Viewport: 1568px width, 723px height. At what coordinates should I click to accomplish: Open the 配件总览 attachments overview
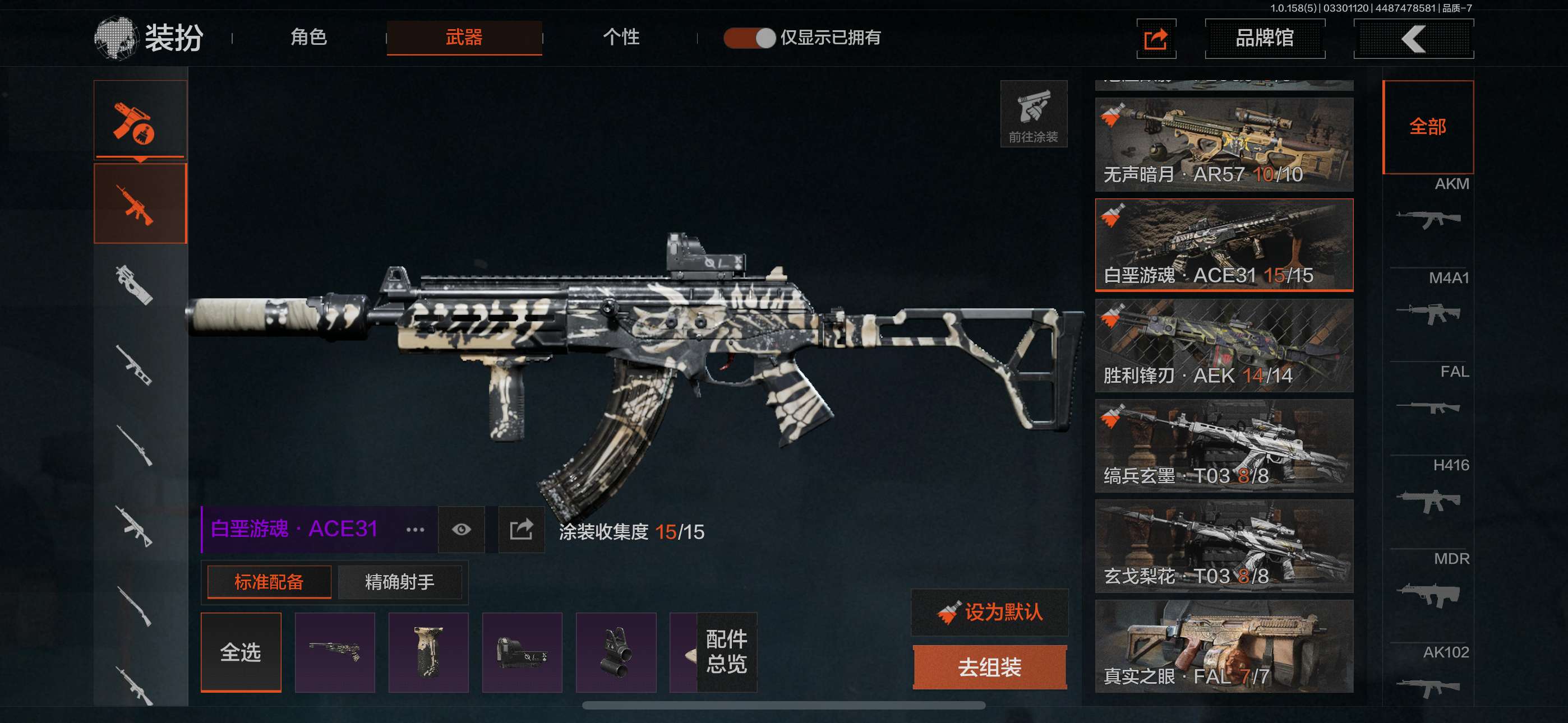726,652
